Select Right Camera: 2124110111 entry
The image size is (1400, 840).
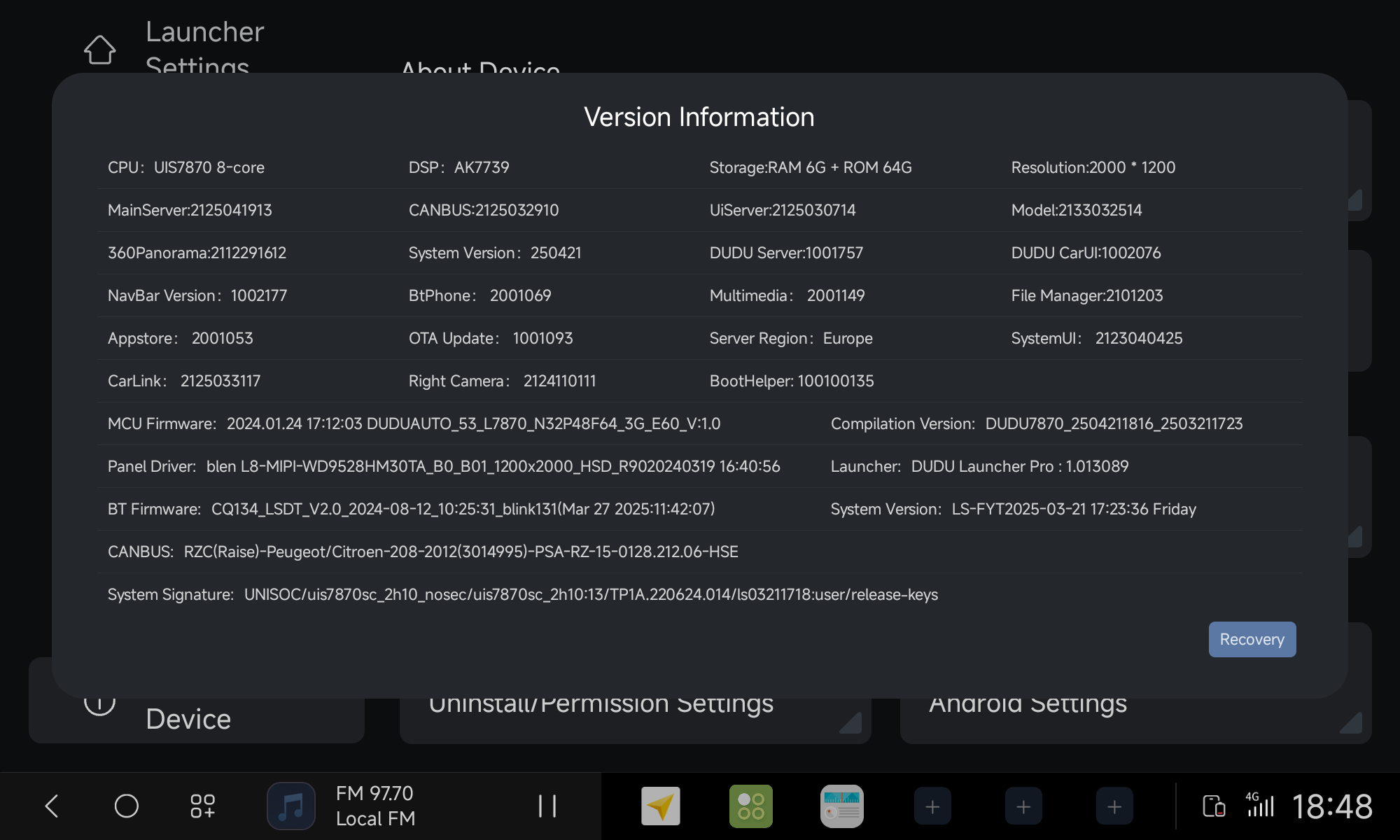(503, 381)
